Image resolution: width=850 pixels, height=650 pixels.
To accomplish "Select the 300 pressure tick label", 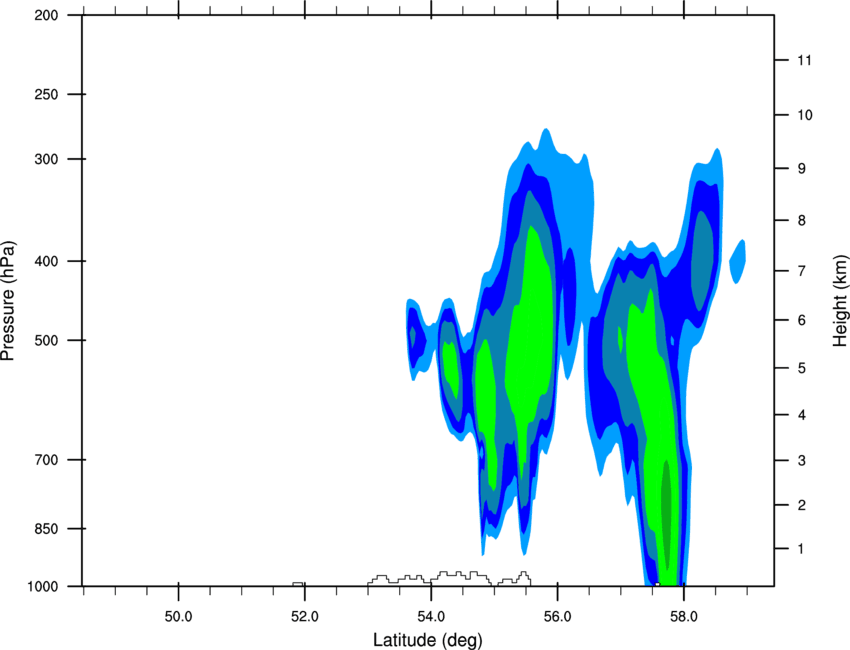I will click(47, 159).
